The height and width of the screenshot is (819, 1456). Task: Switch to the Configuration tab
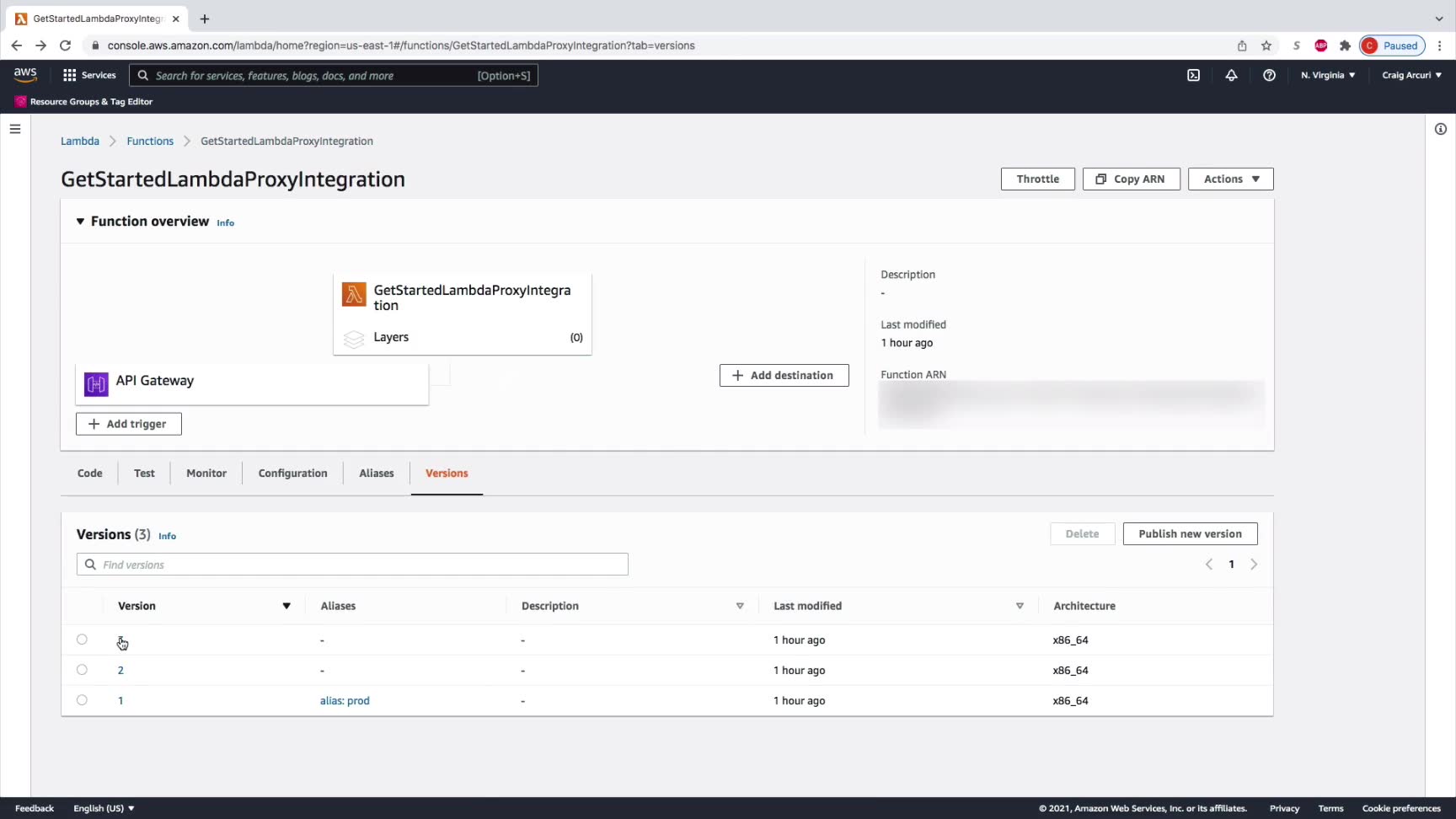tap(293, 474)
